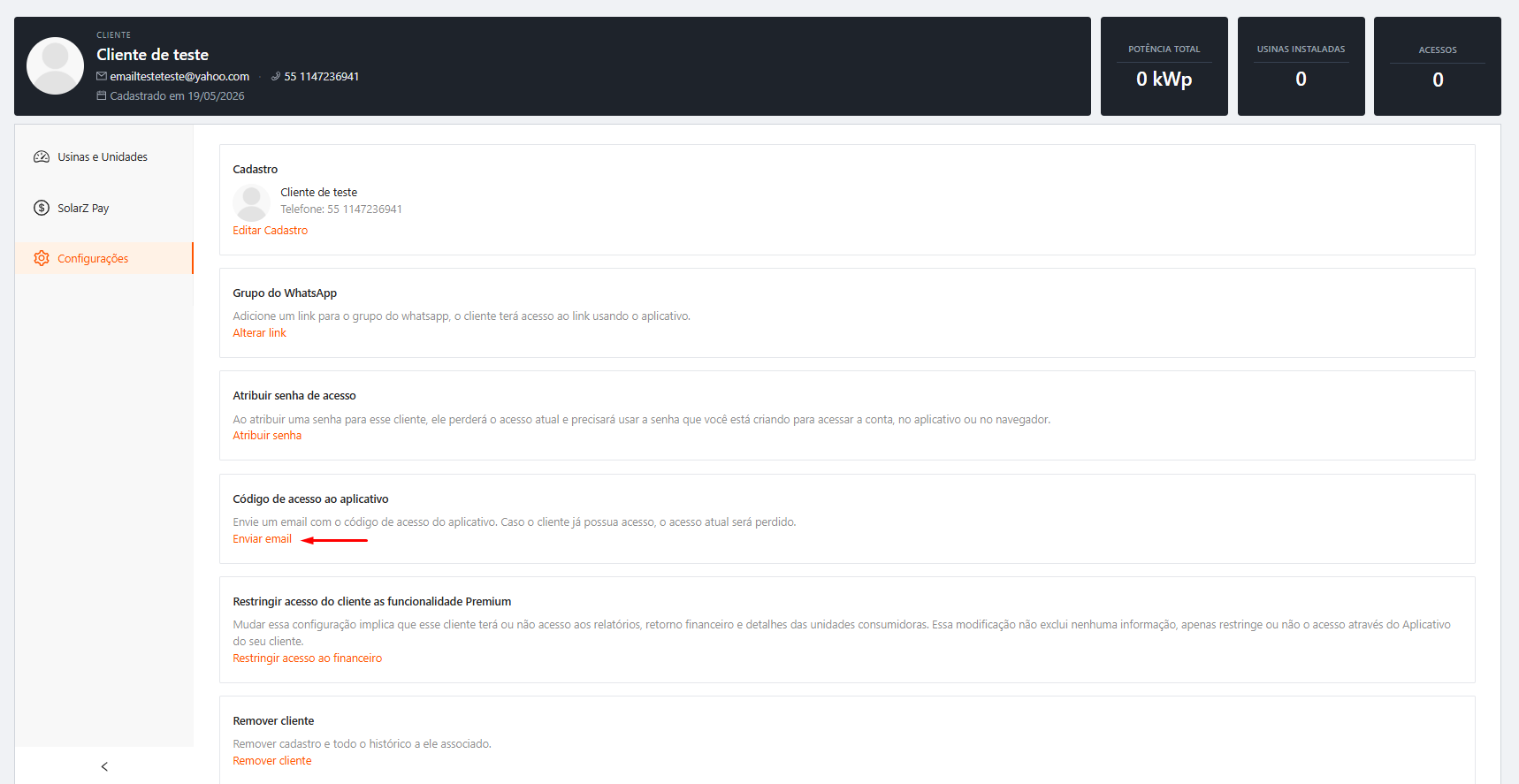The image size is (1519, 784).
Task: Click the gear icon beside Configurações
Action: coord(42,258)
